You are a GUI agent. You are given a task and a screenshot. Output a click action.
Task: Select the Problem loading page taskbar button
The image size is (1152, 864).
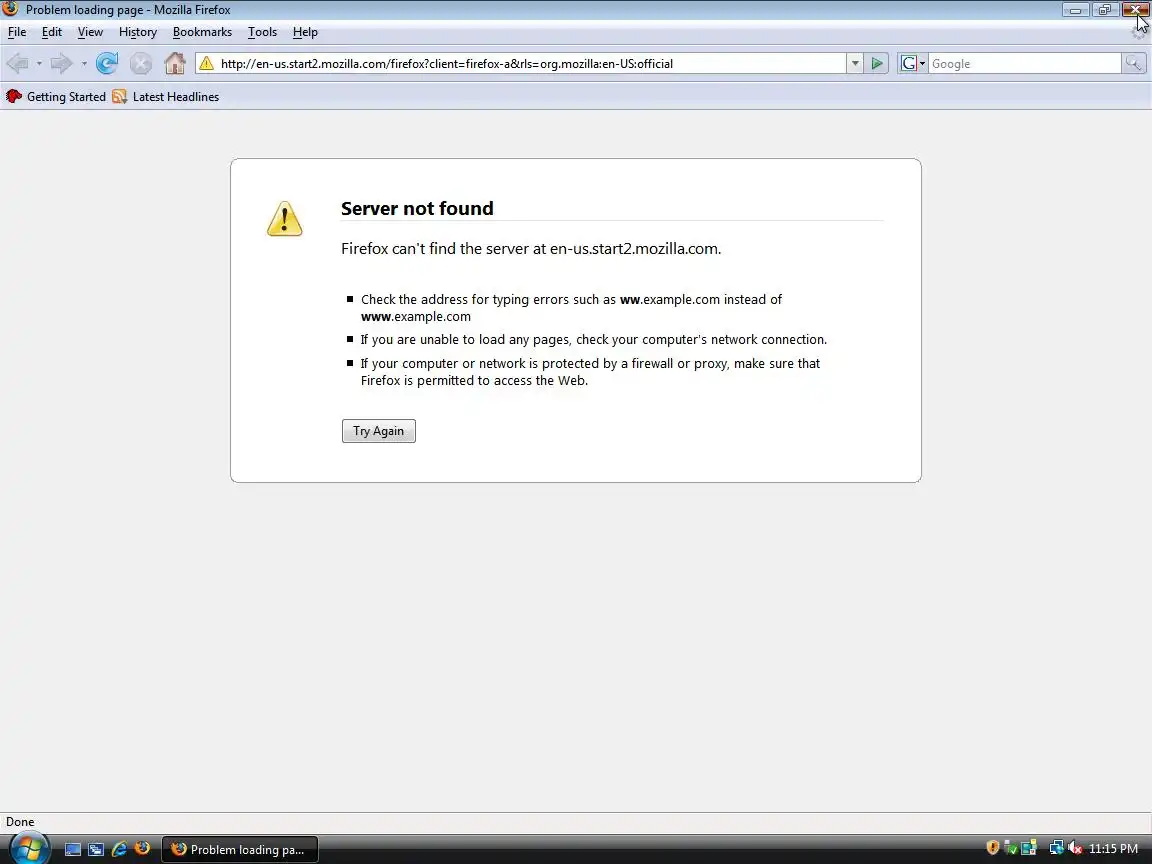coord(240,849)
